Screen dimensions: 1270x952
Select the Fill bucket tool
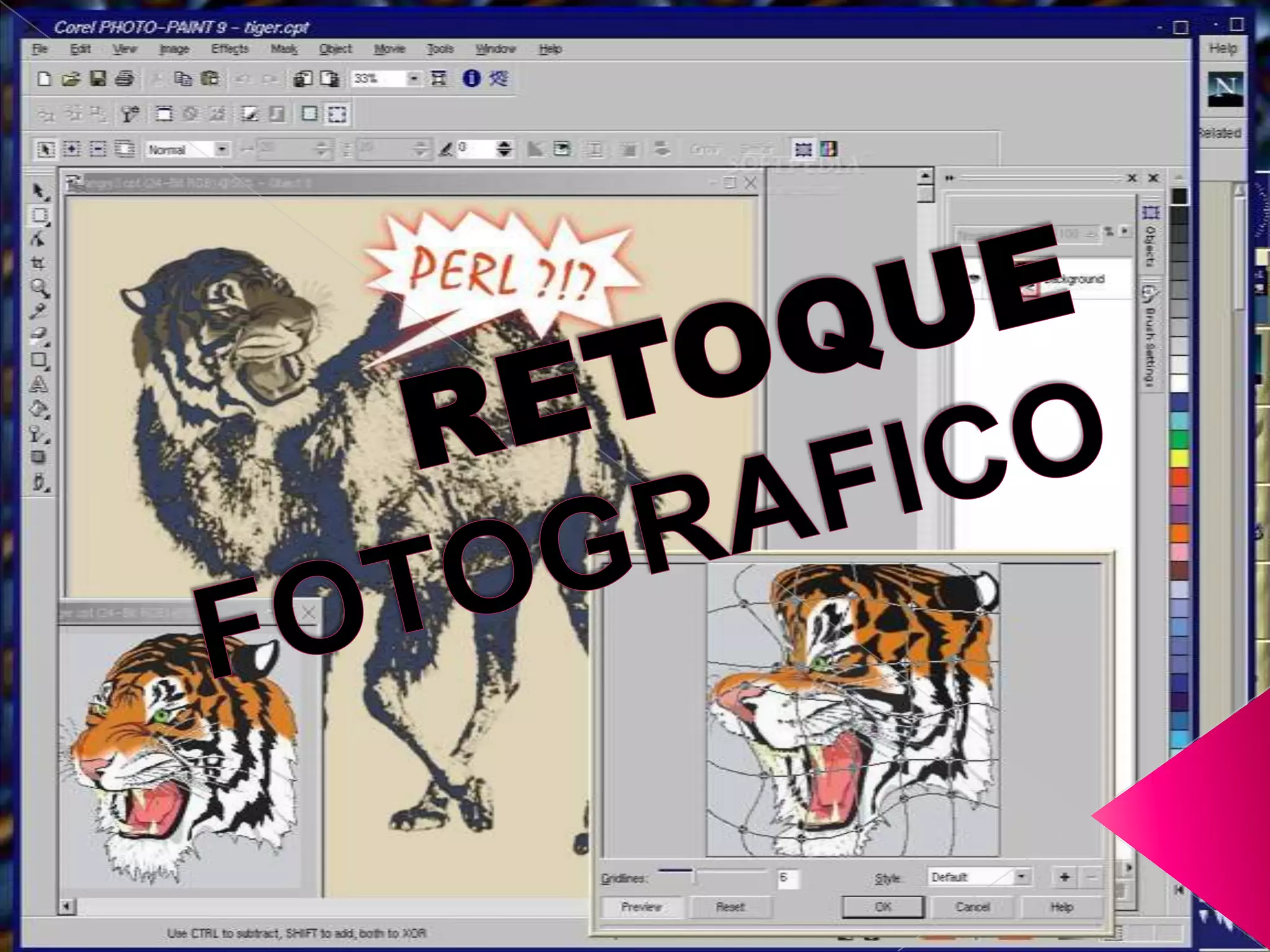pos(38,409)
